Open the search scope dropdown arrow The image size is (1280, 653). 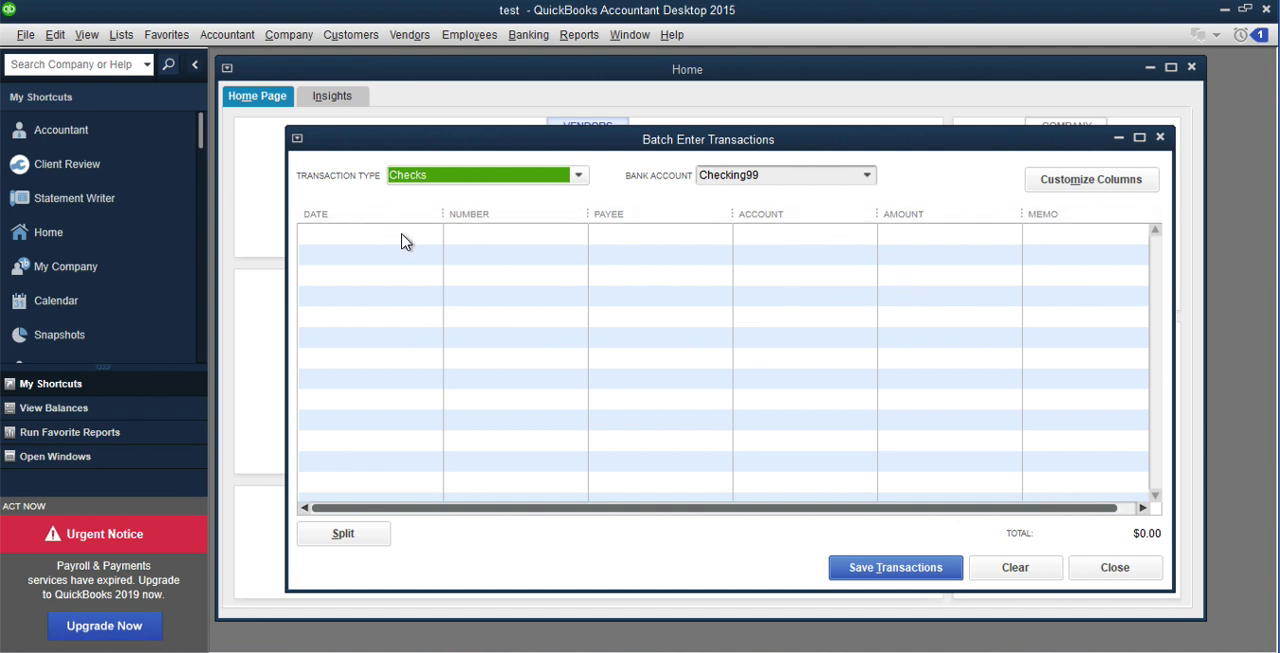pyautogui.click(x=147, y=64)
